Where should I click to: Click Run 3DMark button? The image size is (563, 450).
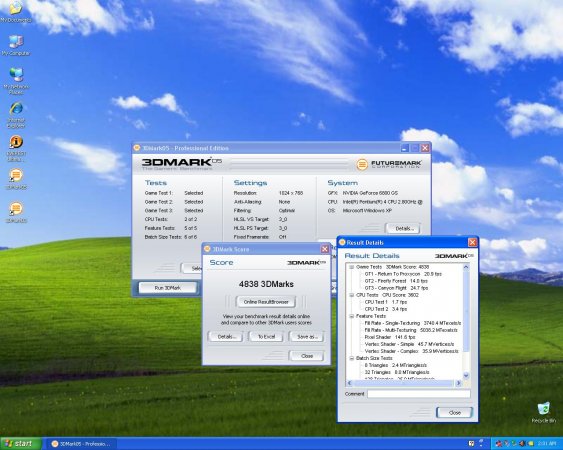click(168, 288)
